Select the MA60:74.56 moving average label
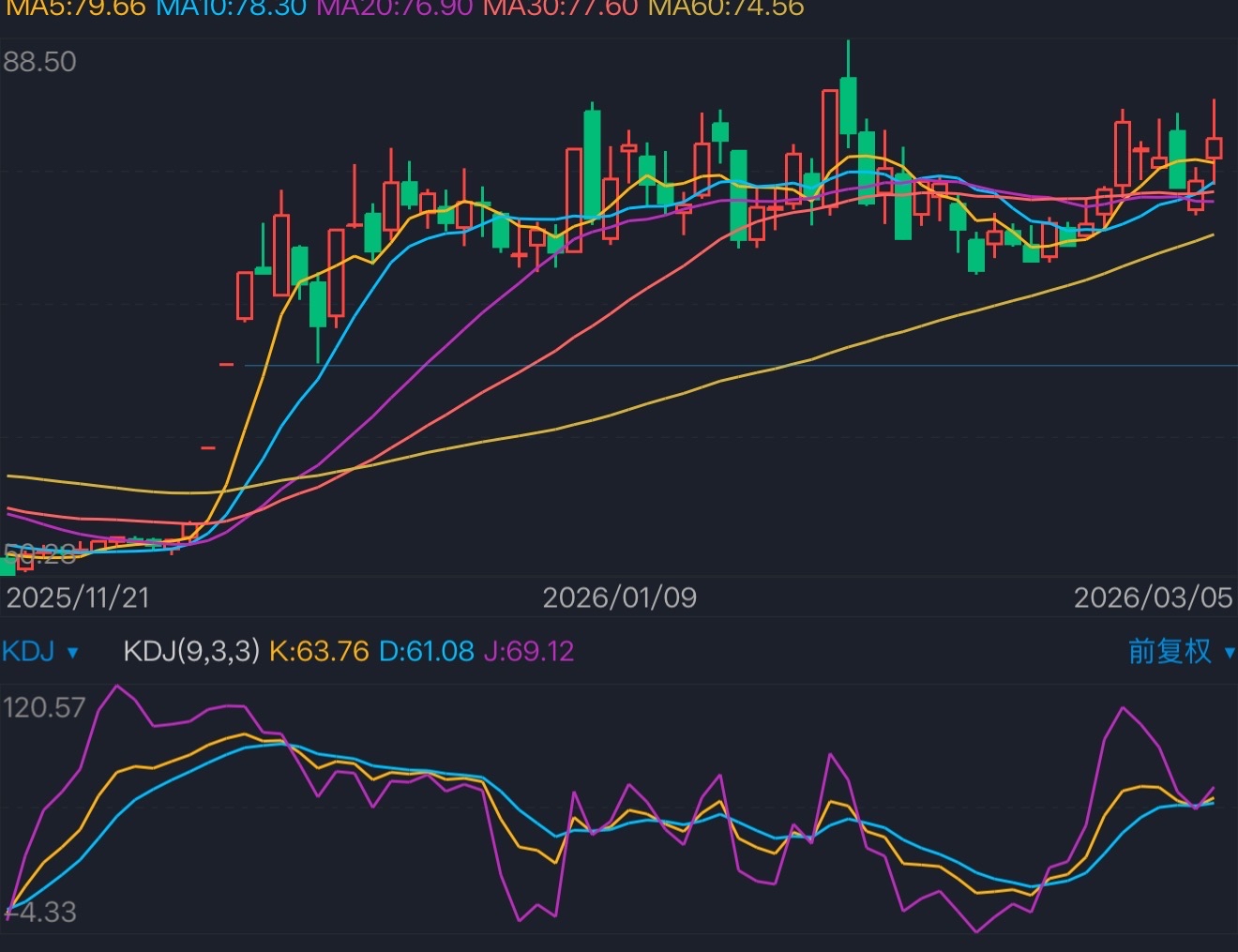This screenshot has width=1238, height=952. coord(726,8)
